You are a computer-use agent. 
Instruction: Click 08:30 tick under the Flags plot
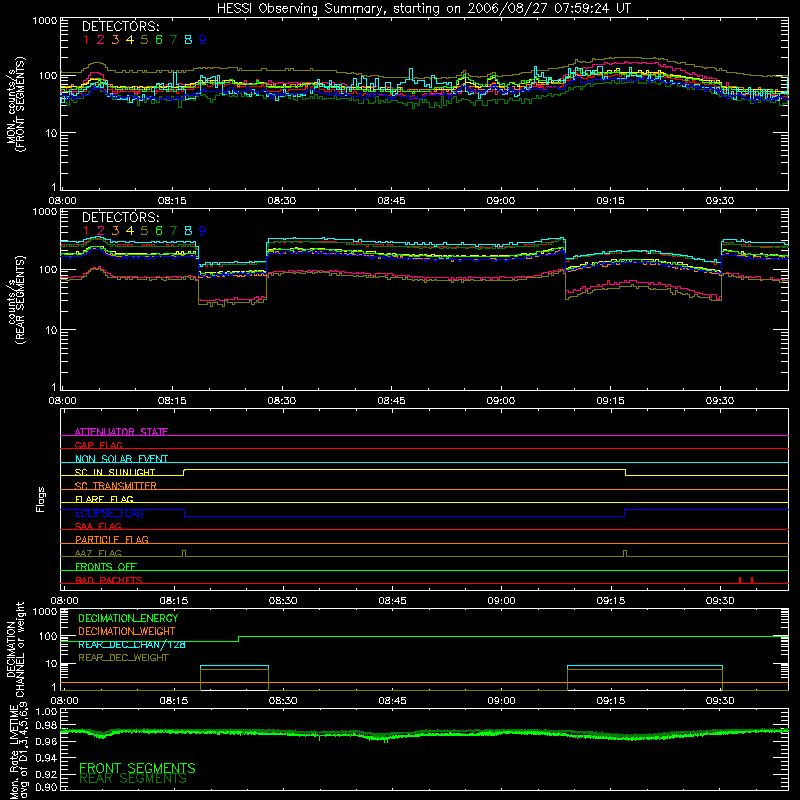[283, 601]
